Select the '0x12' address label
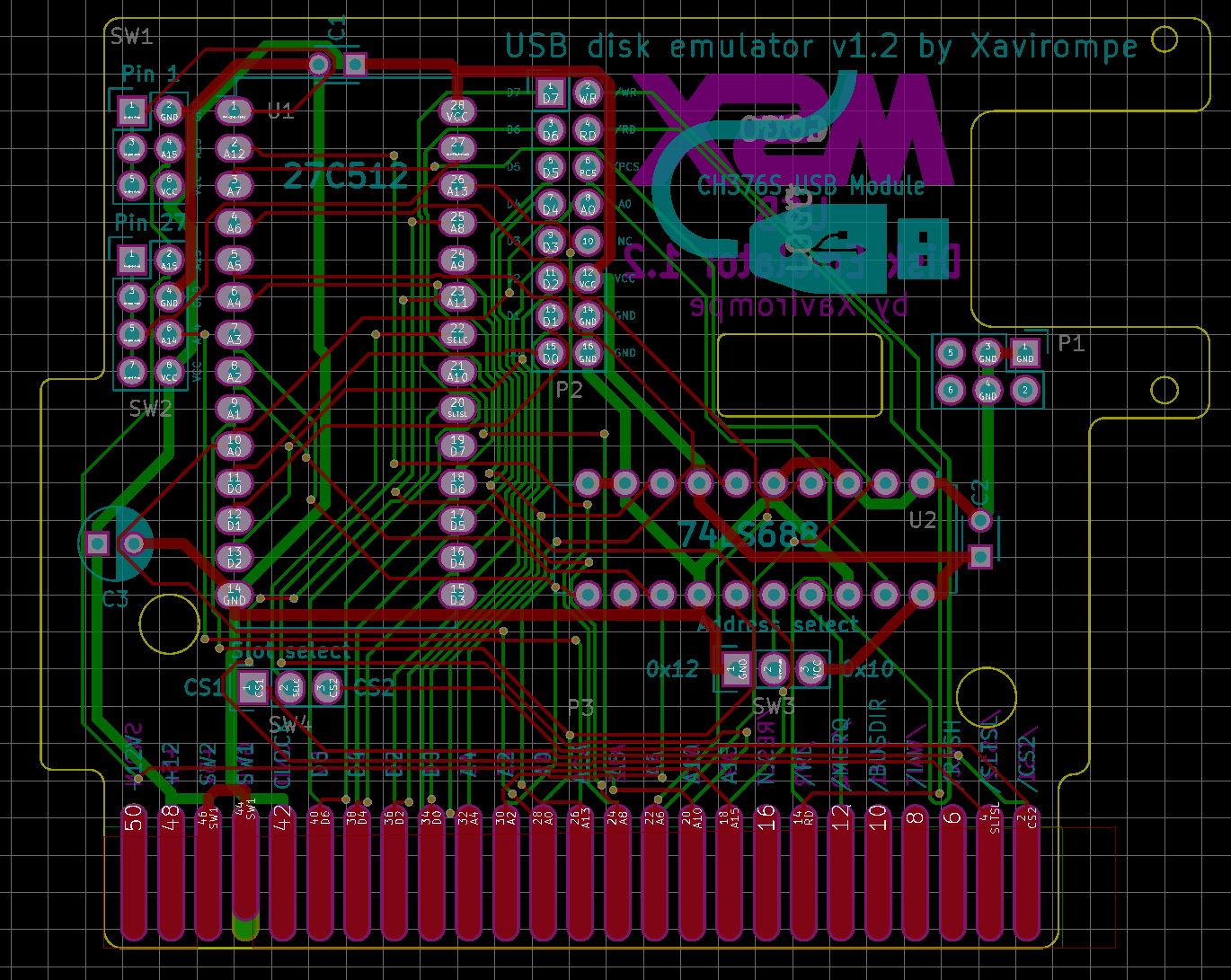This screenshot has height=980, width=1231. click(x=672, y=669)
